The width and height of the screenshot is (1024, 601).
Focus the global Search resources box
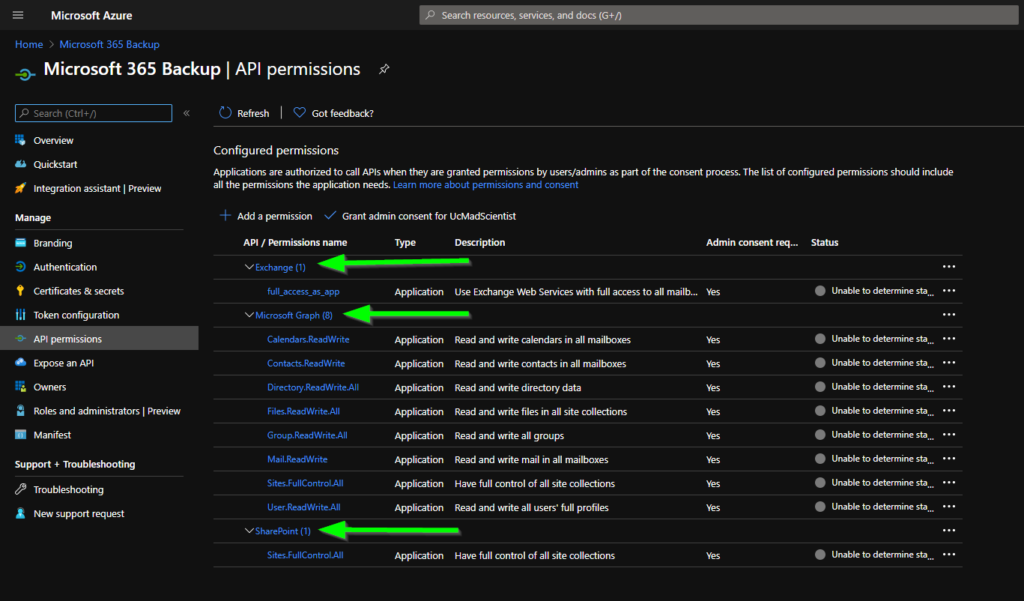click(718, 15)
